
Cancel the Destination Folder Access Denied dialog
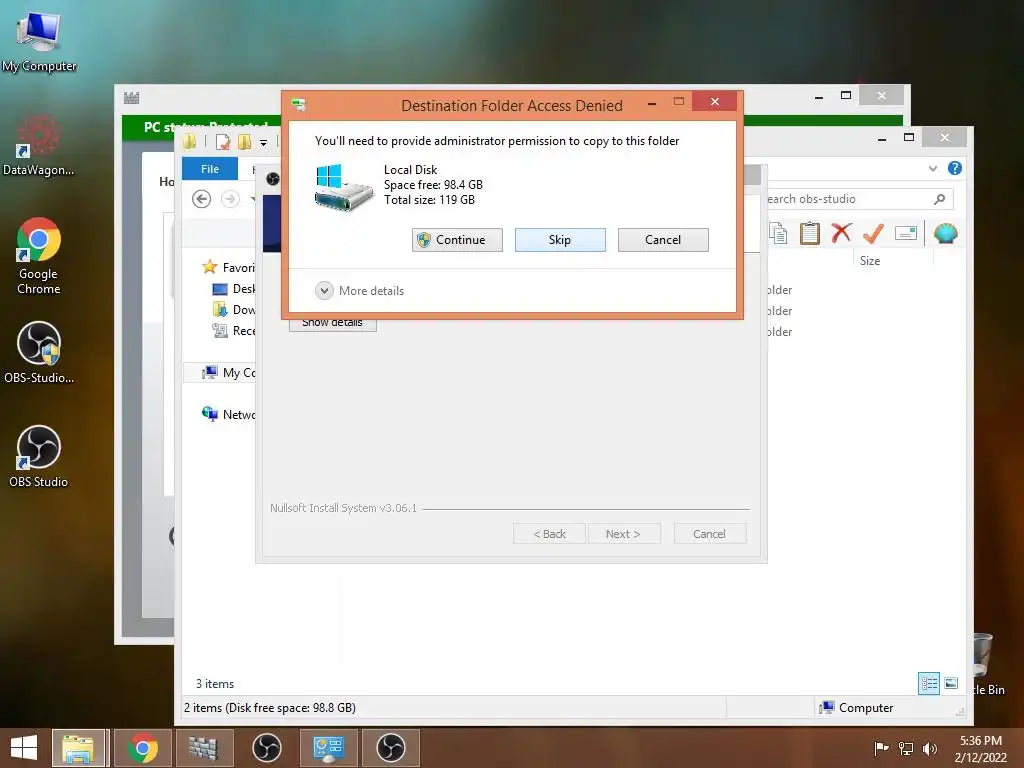pos(663,240)
